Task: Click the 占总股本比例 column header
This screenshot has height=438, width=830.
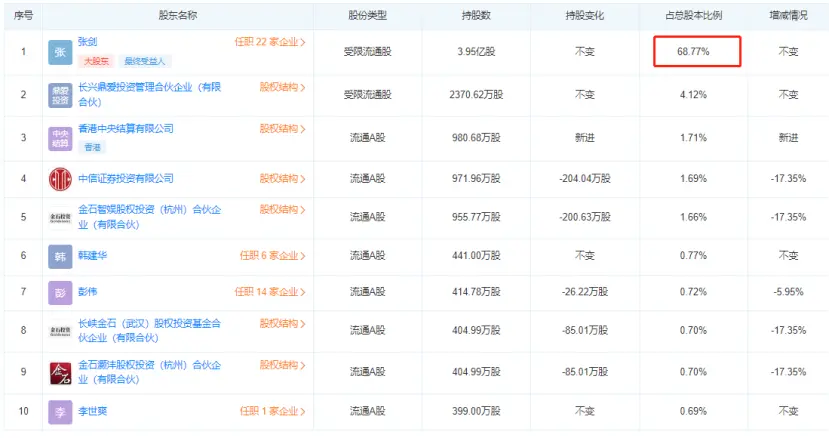Action: [693, 15]
